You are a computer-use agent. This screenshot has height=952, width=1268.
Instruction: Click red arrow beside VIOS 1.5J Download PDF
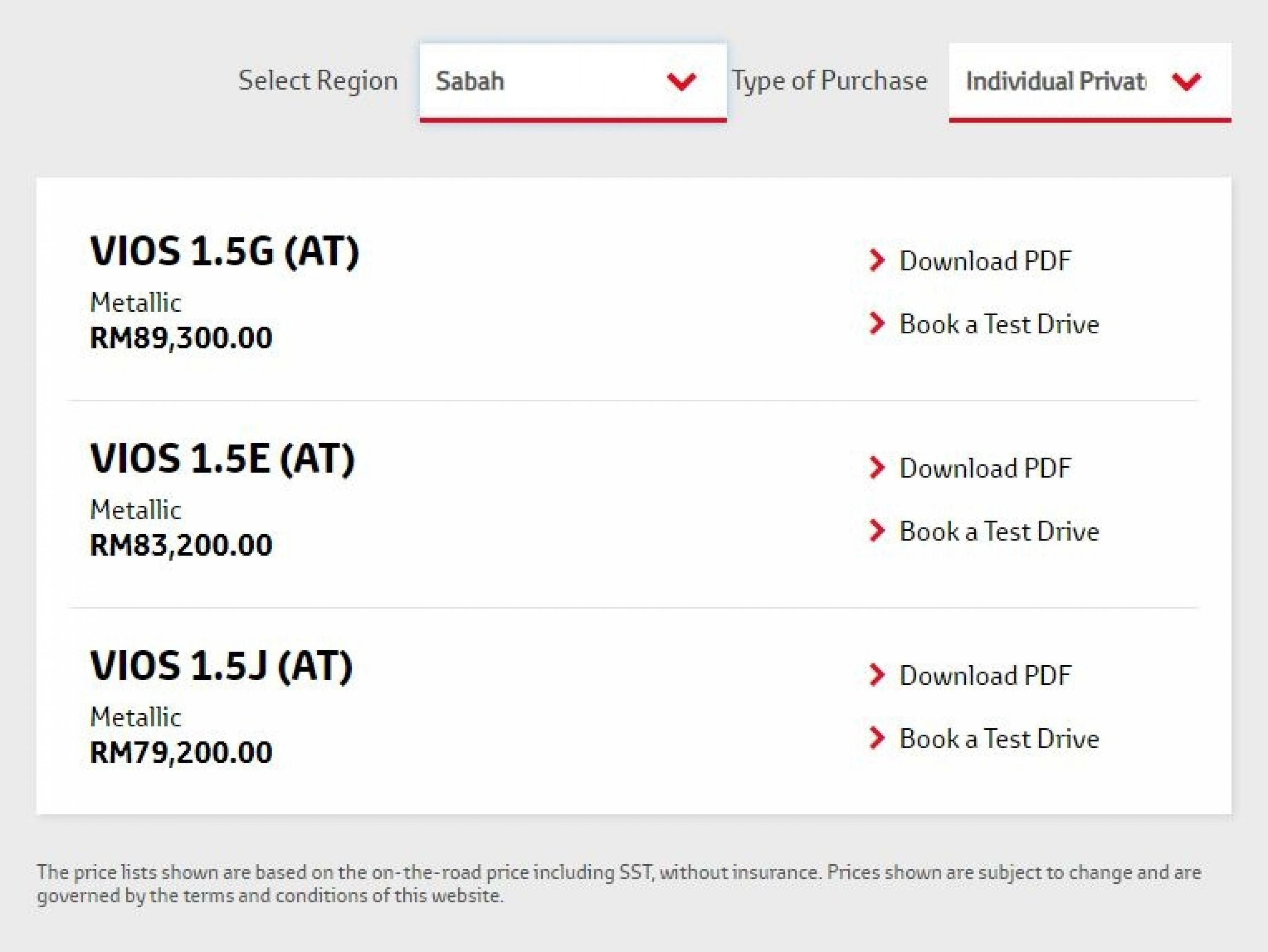[x=877, y=675]
